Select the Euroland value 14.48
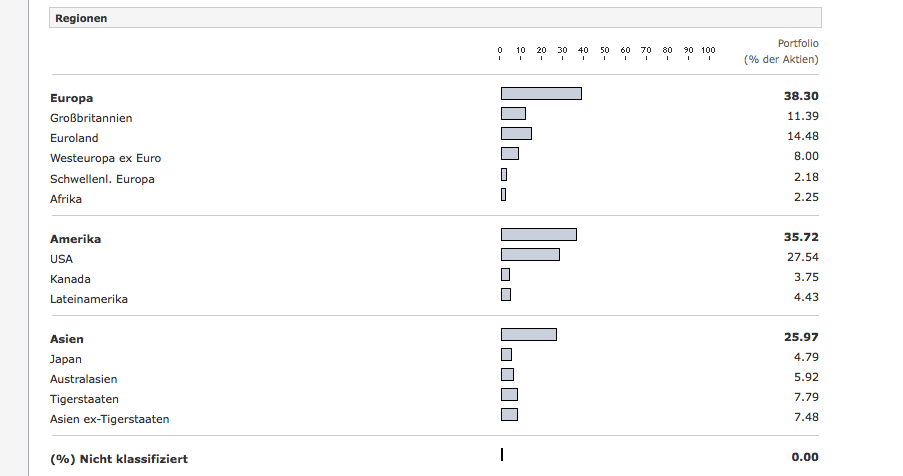This screenshot has width=903, height=476. pos(802,137)
